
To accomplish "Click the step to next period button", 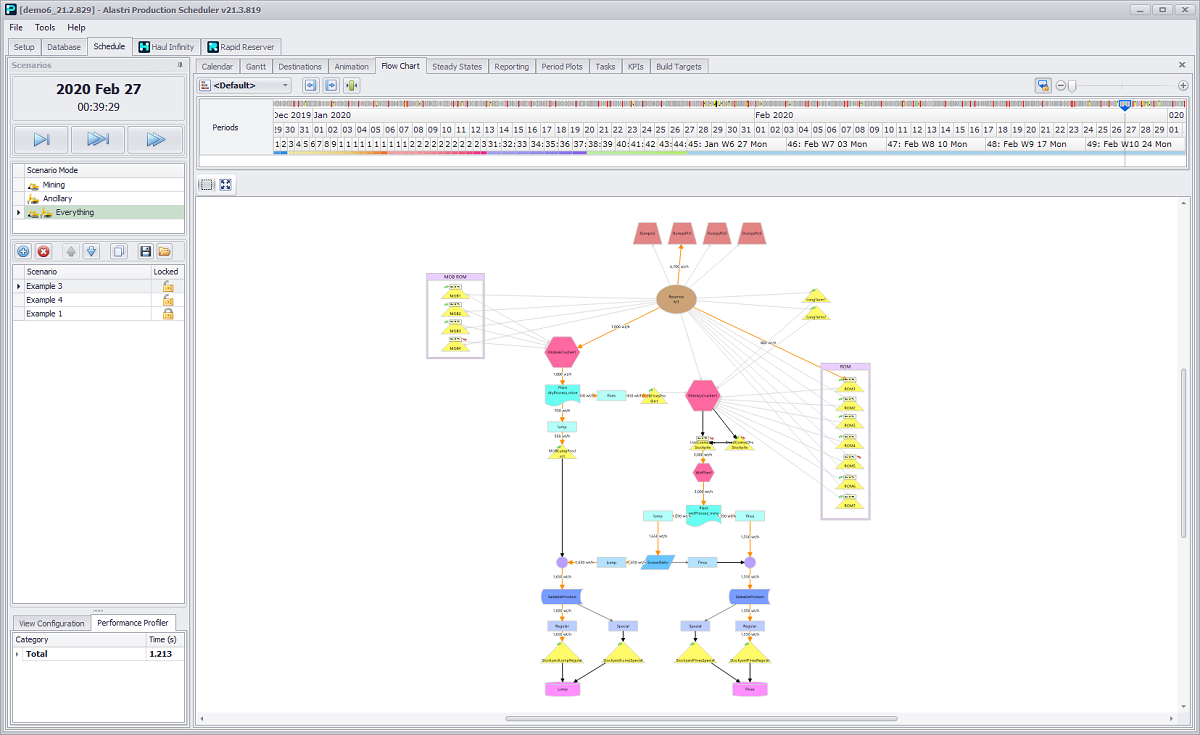I will click(x=41, y=140).
